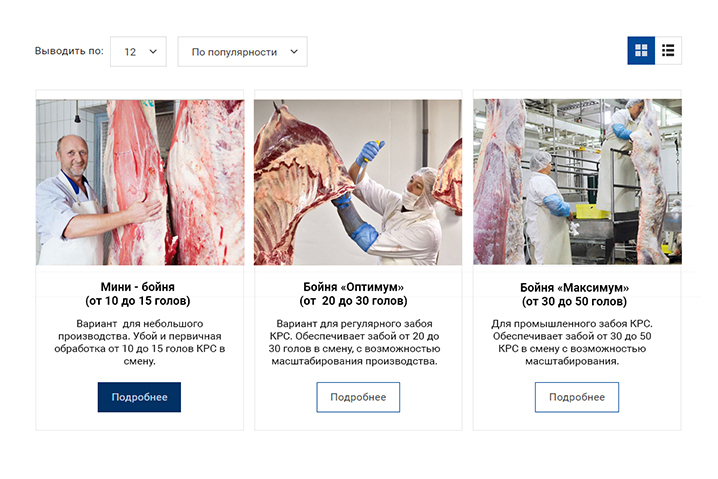Switch to the grid view layout icon
This screenshot has height=479, width=718.
click(641, 50)
